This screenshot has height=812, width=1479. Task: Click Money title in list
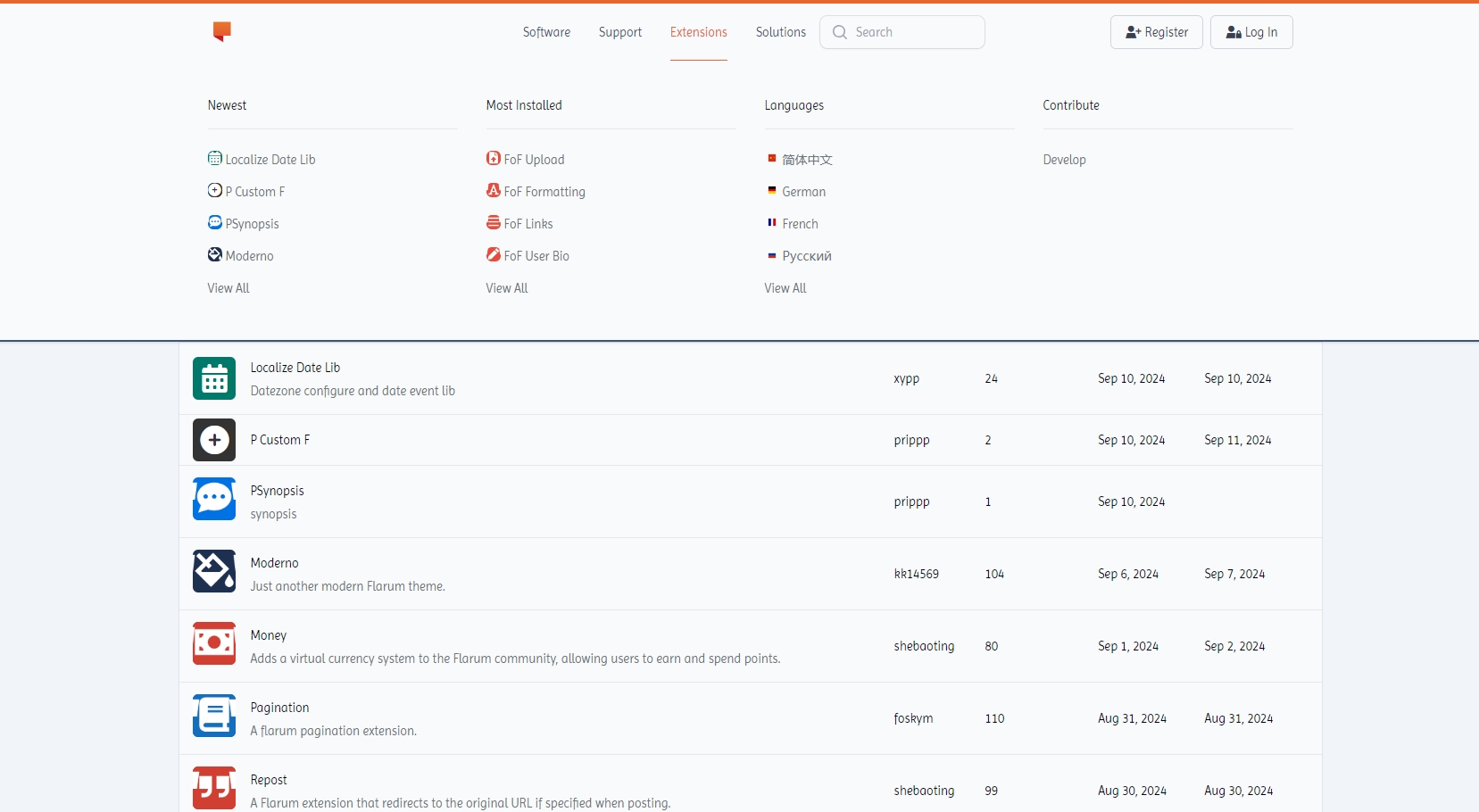[269, 635]
